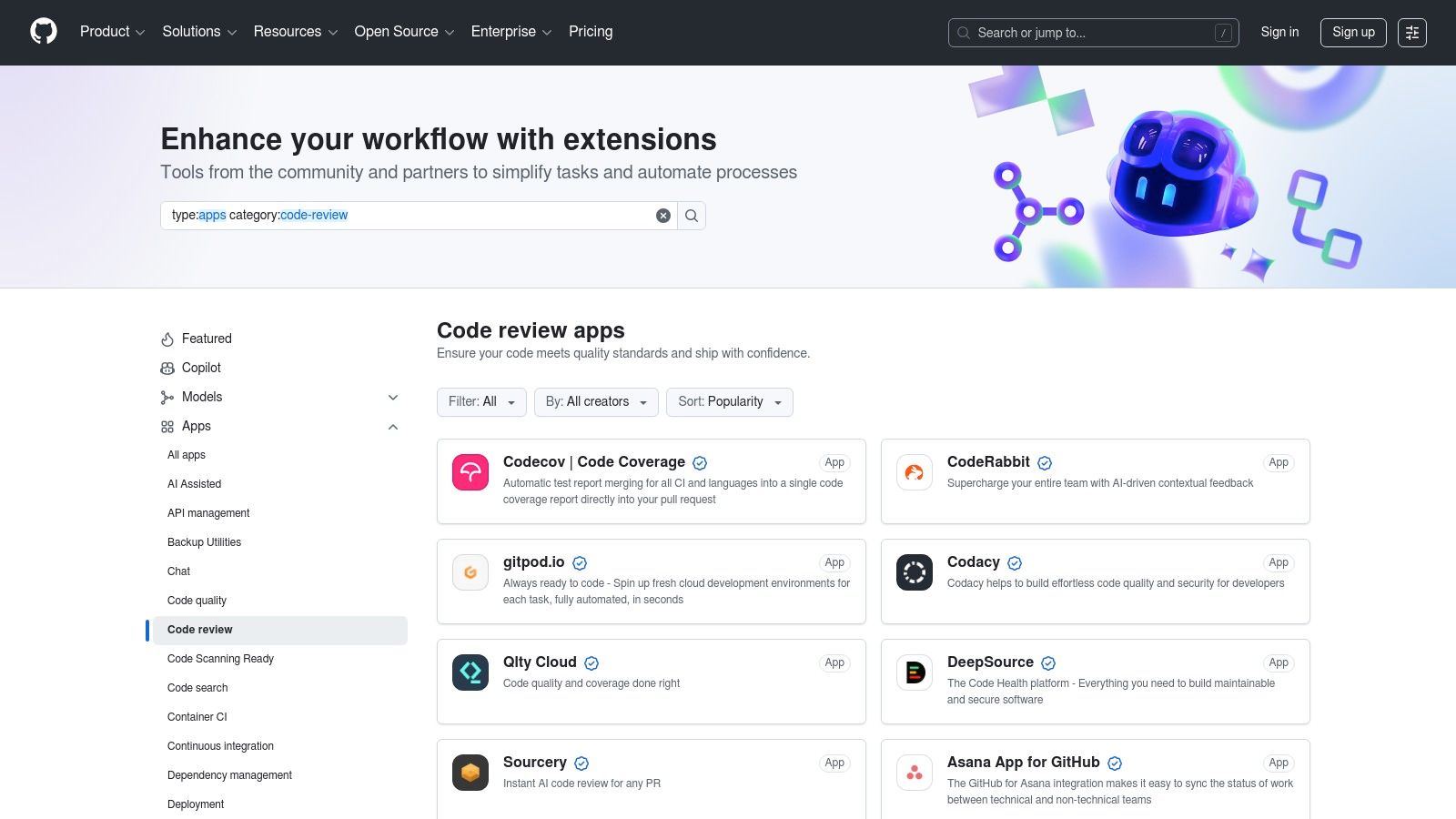This screenshot has height=819, width=1456.
Task: Open the Codecov app logo
Action: coord(470,472)
